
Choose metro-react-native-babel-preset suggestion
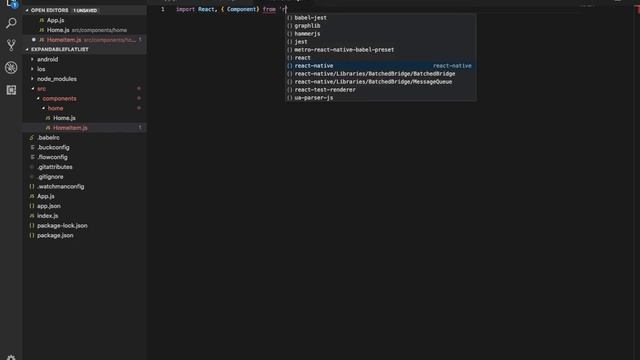point(380,50)
